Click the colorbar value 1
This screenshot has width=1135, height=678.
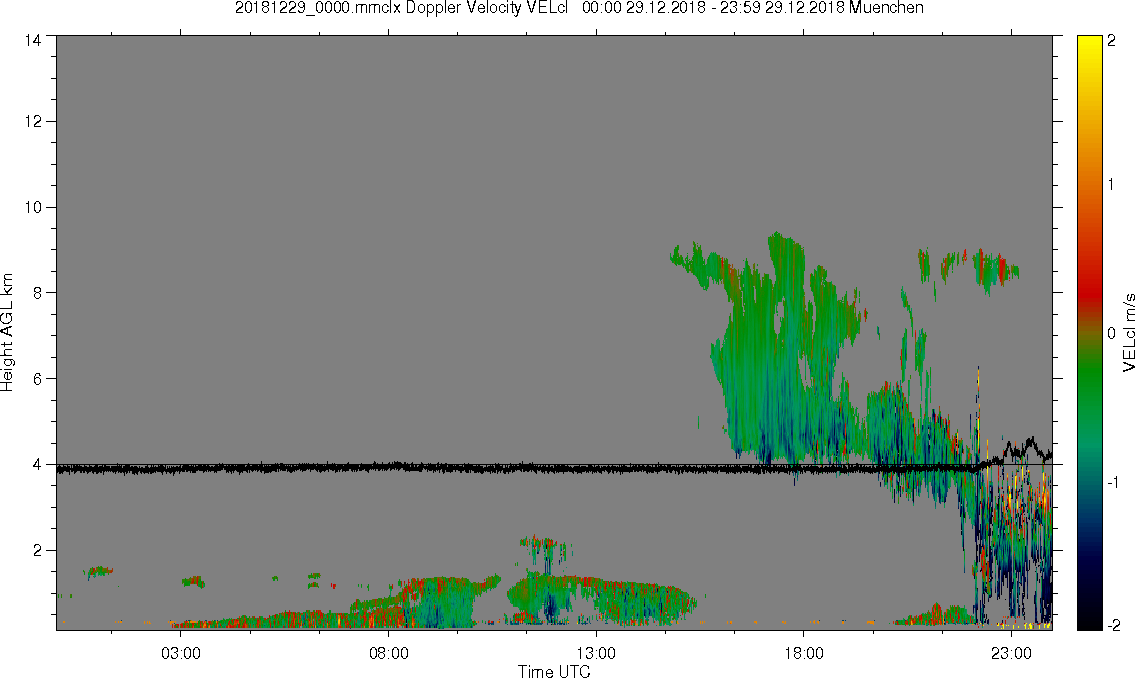tap(1111, 185)
